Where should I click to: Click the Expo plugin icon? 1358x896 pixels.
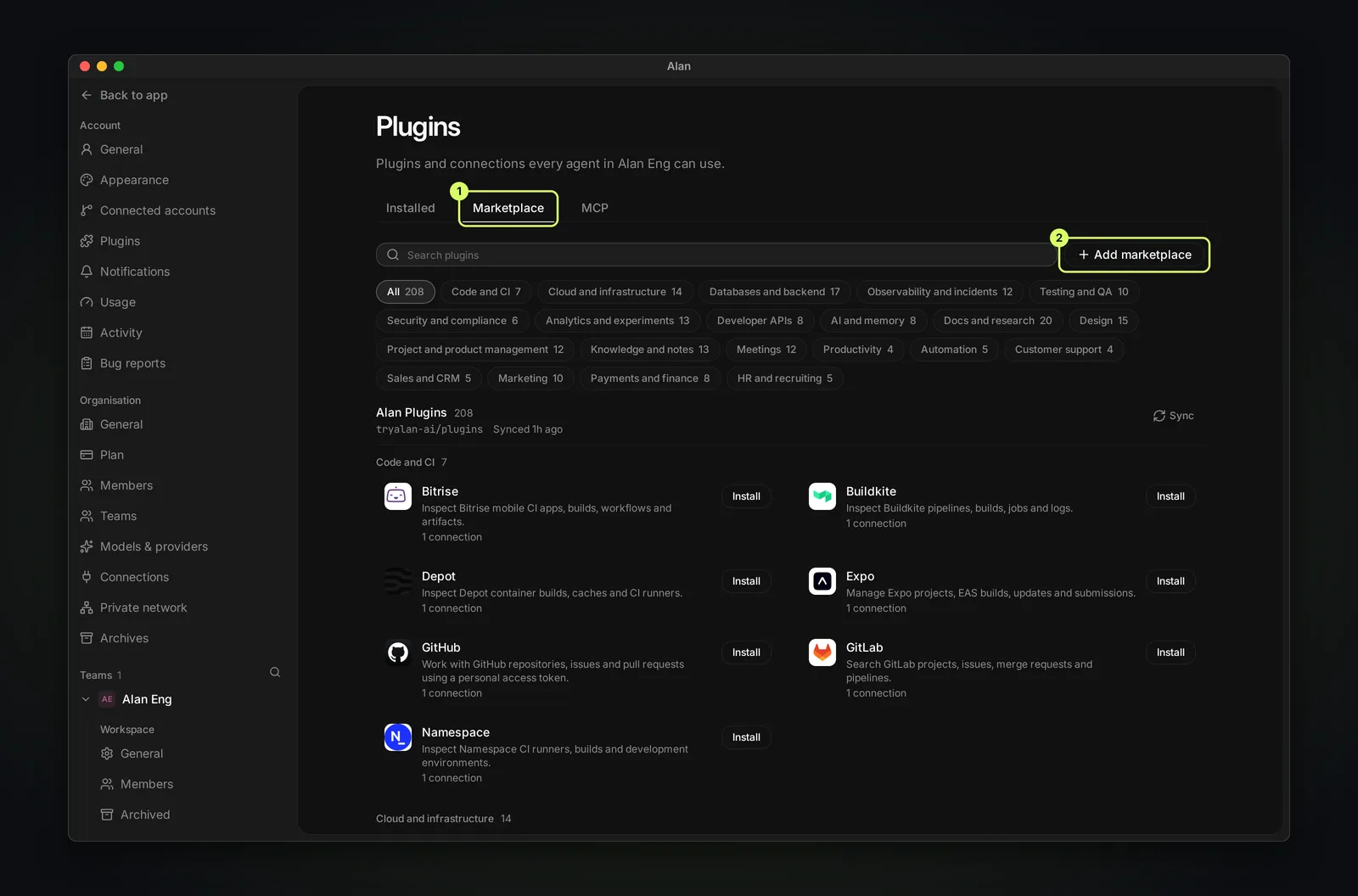[x=822, y=581]
